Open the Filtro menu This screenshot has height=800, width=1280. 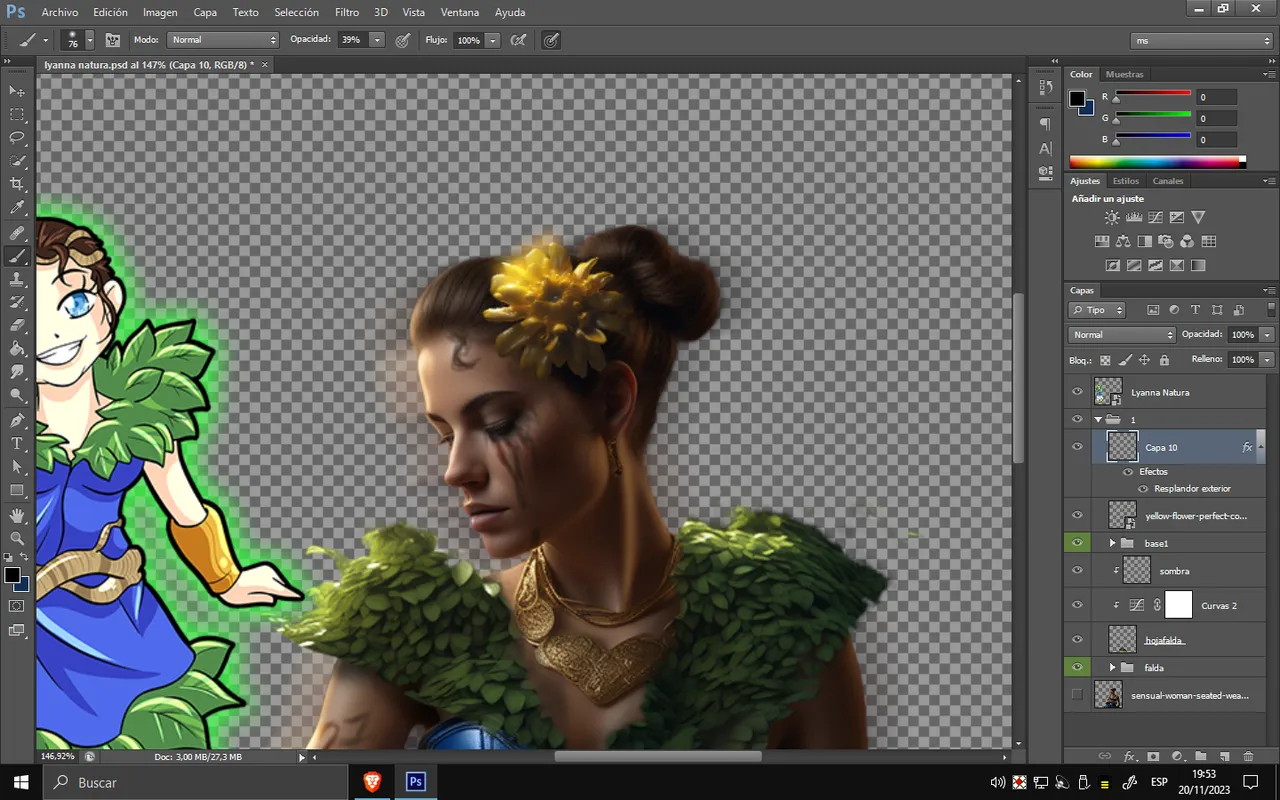[x=347, y=12]
